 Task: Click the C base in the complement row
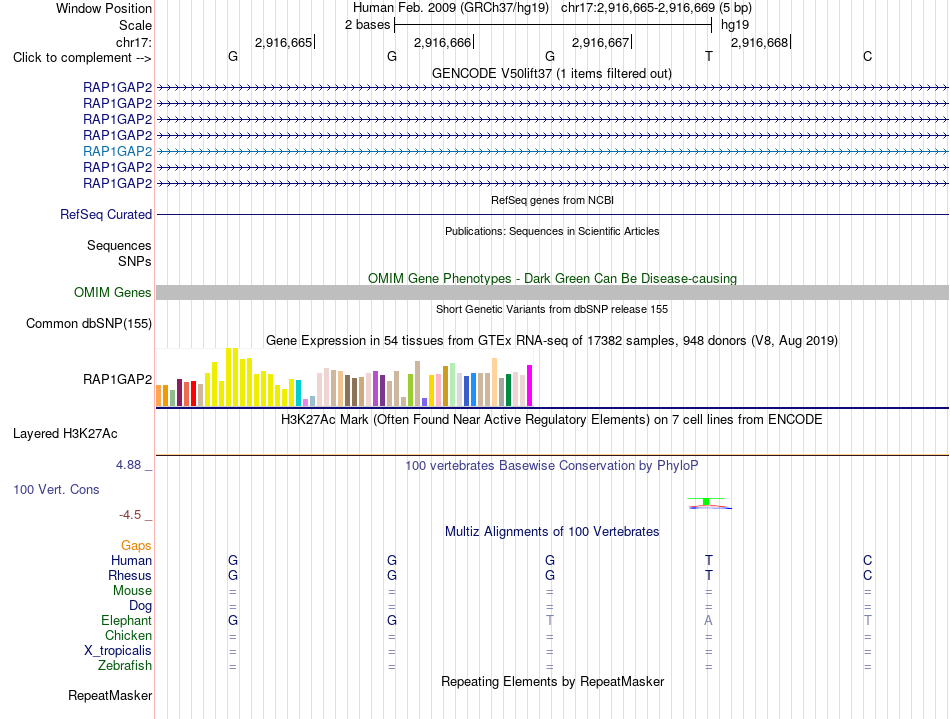868,56
